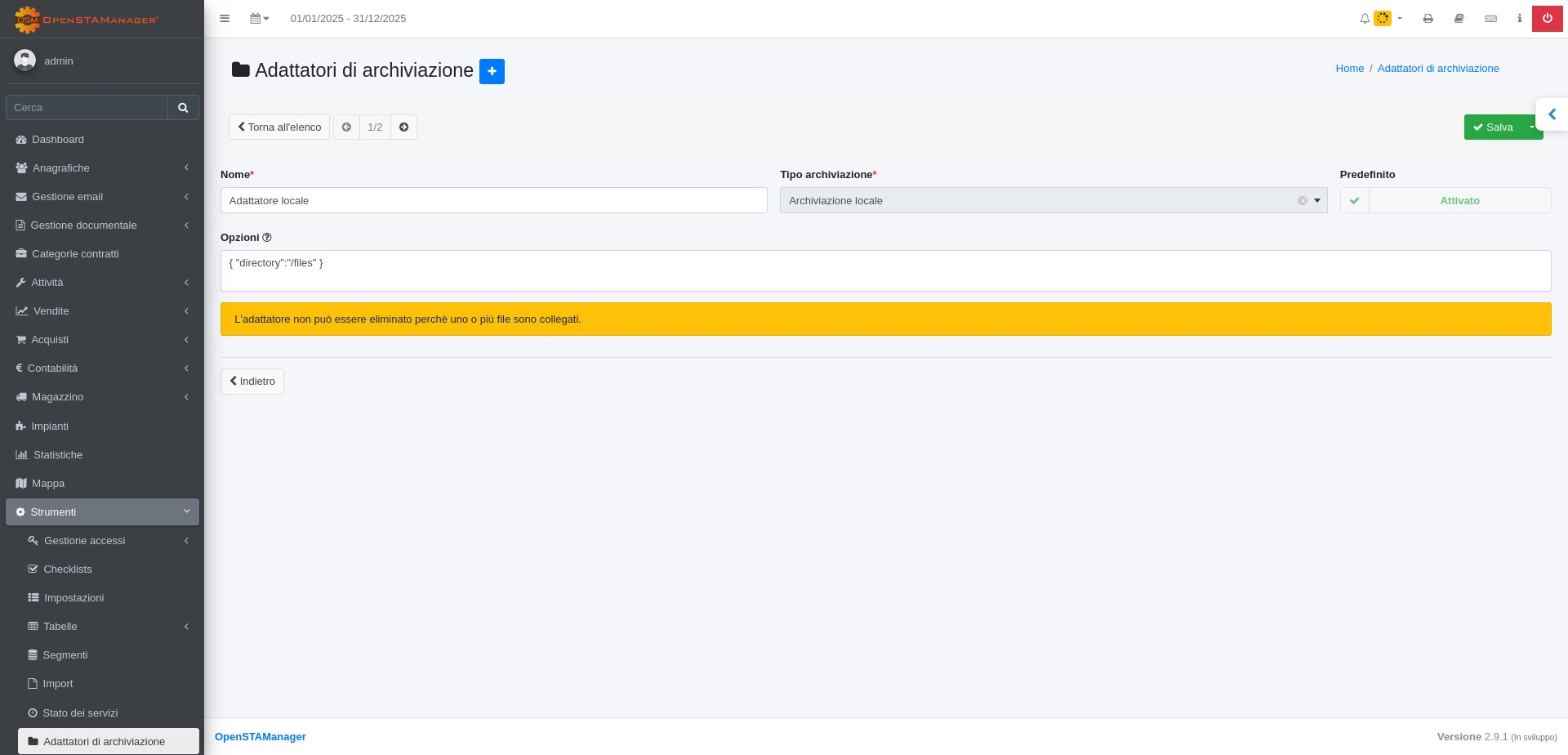1568x755 pixels.
Task: Click the blue plus button to add an adapter
Action: 492,71
